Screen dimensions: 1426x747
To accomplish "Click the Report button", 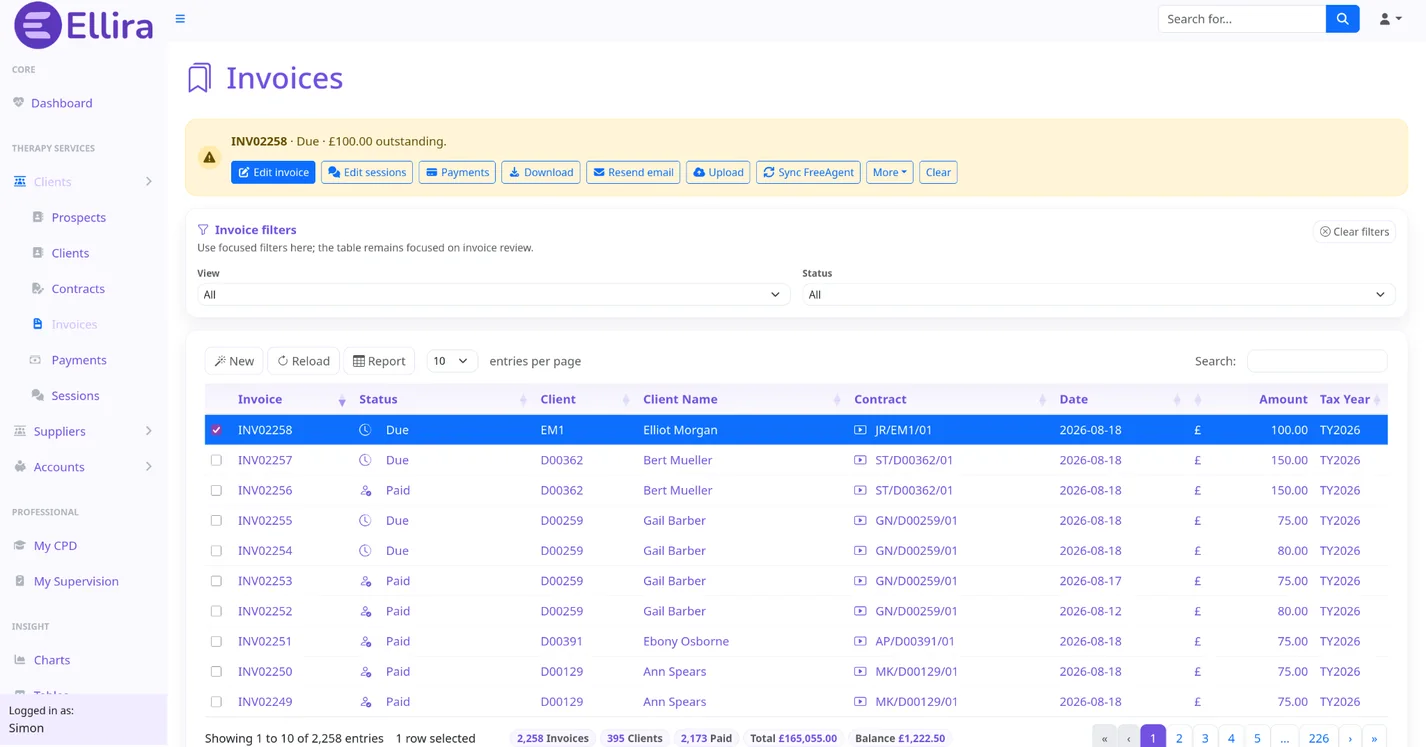I will pos(379,361).
